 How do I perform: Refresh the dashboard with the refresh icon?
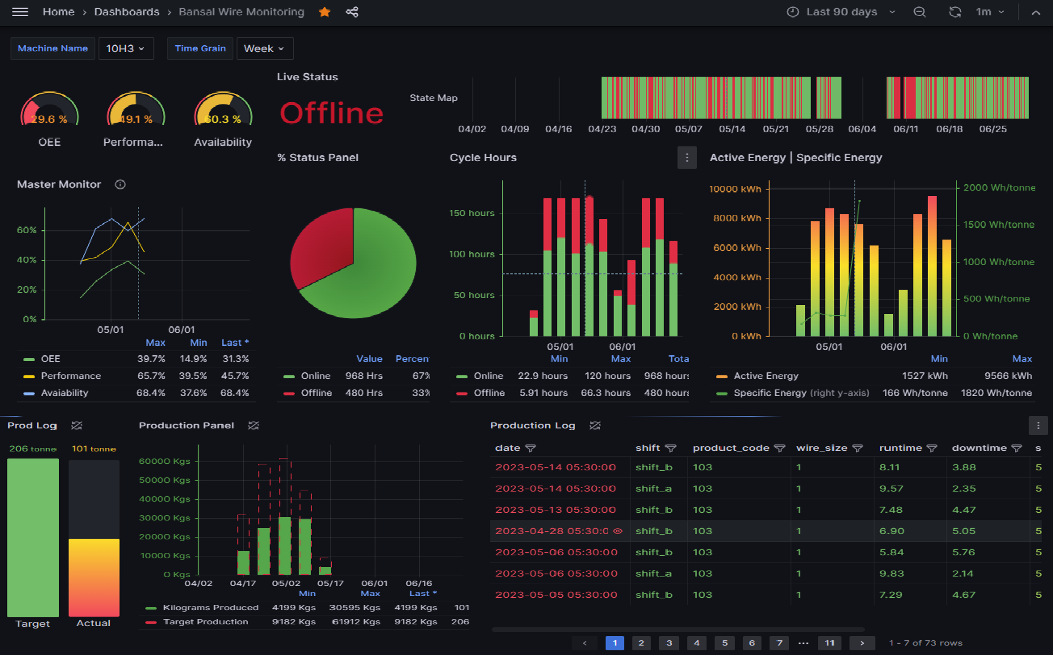pyautogui.click(x=956, y=13)
